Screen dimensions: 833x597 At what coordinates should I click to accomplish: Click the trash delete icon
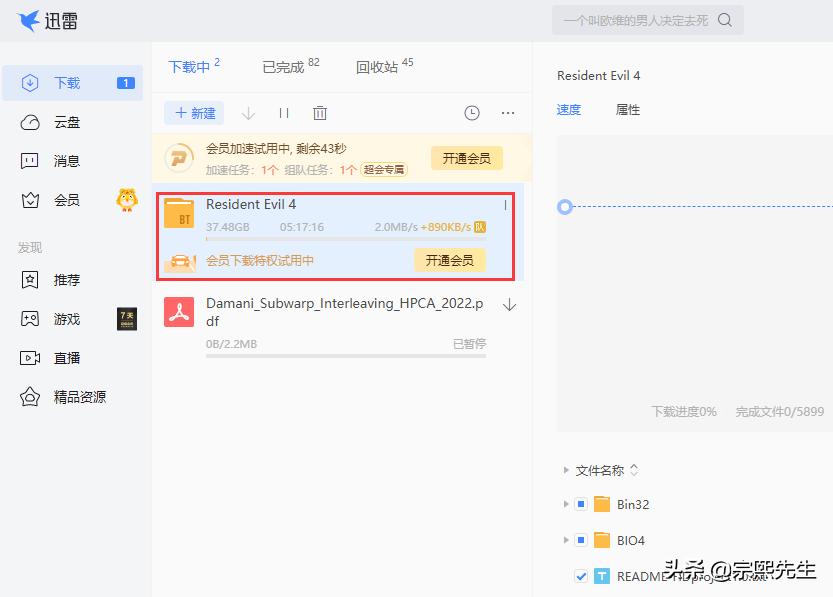[x=319, y=113]
